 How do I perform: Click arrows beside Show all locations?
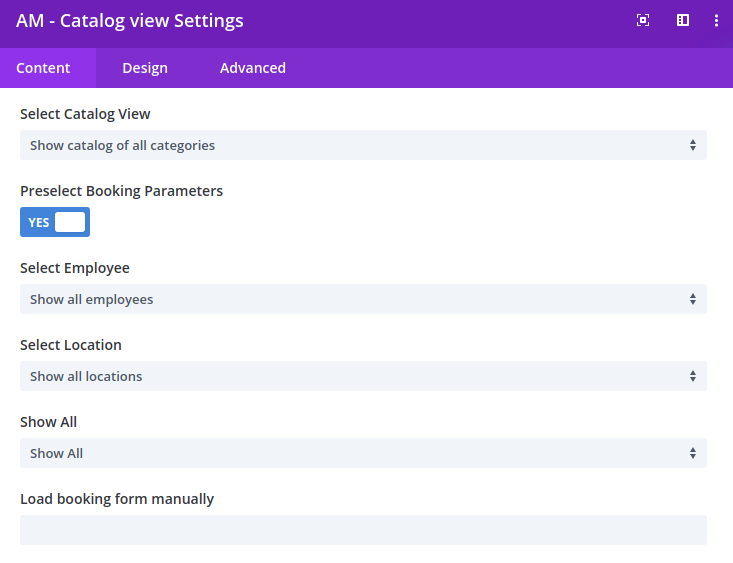click(x=693, y=376)
